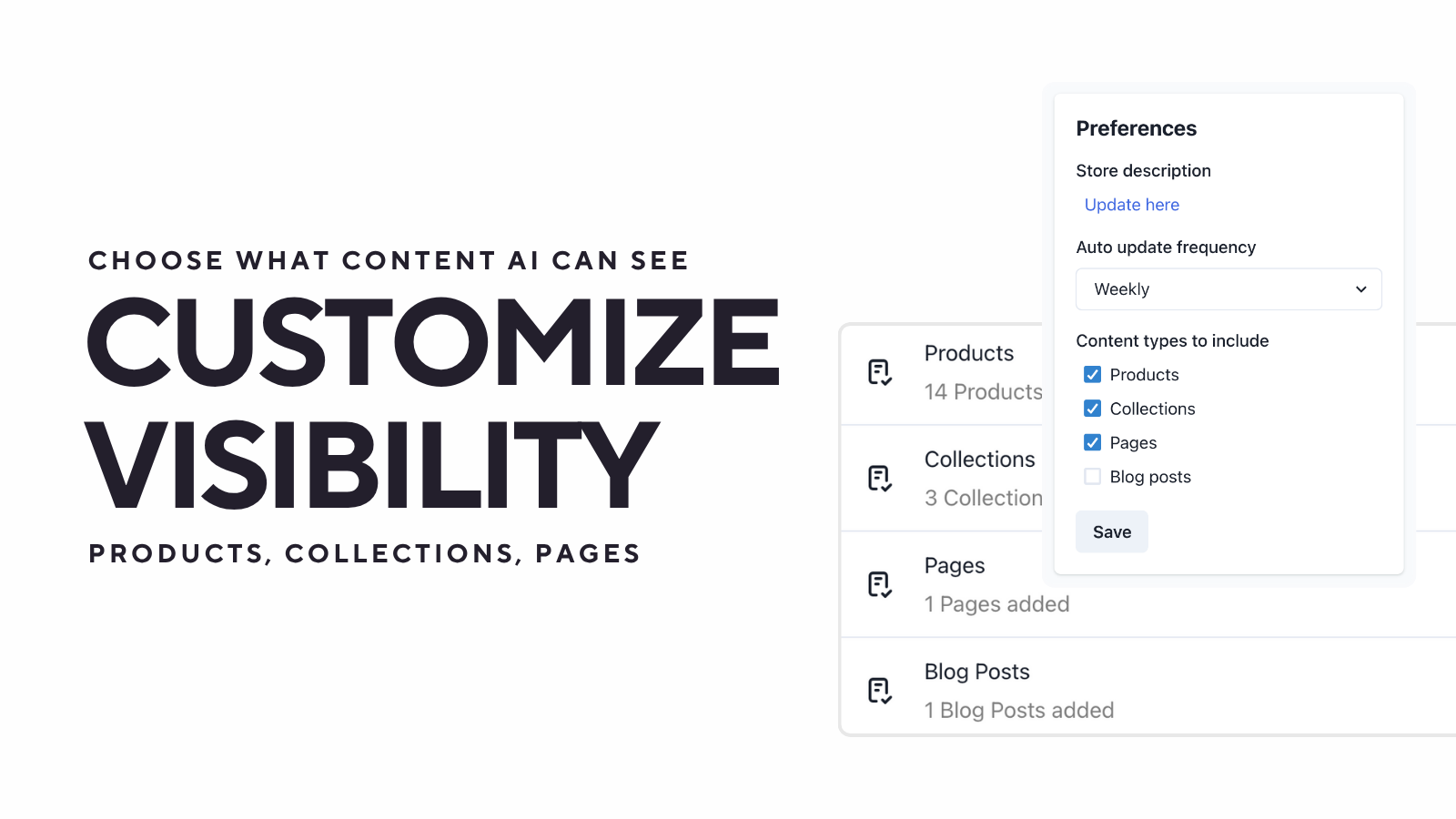Click the Collections checklist icon

point(879,479)
